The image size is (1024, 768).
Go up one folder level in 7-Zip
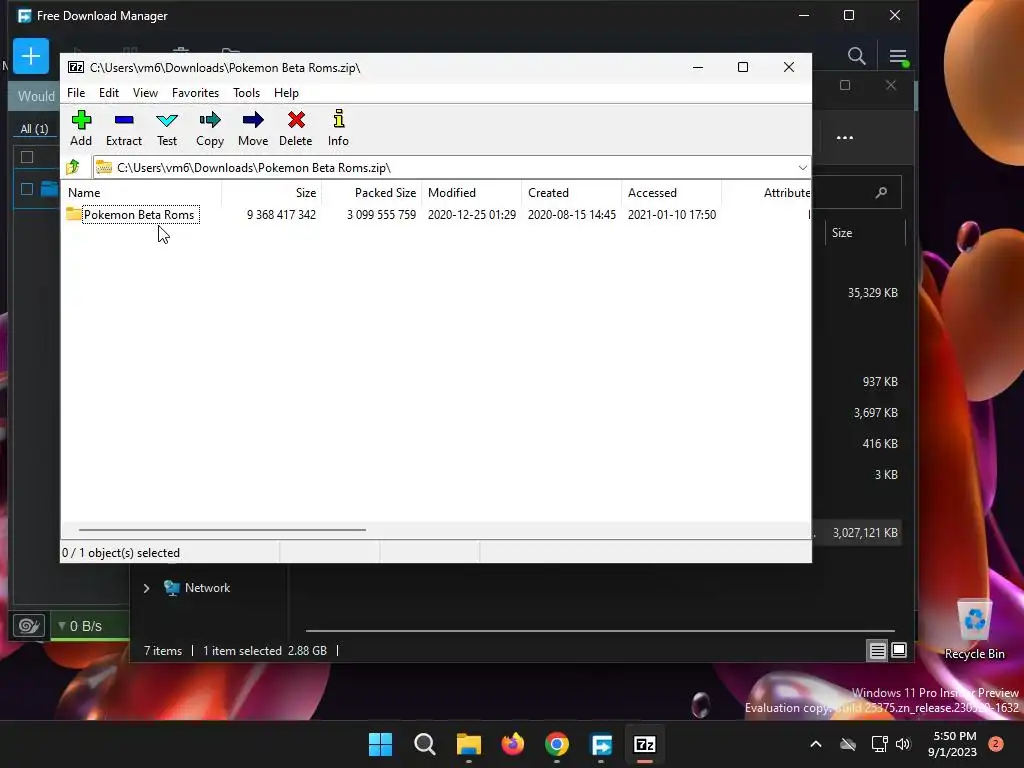point(73,167)
